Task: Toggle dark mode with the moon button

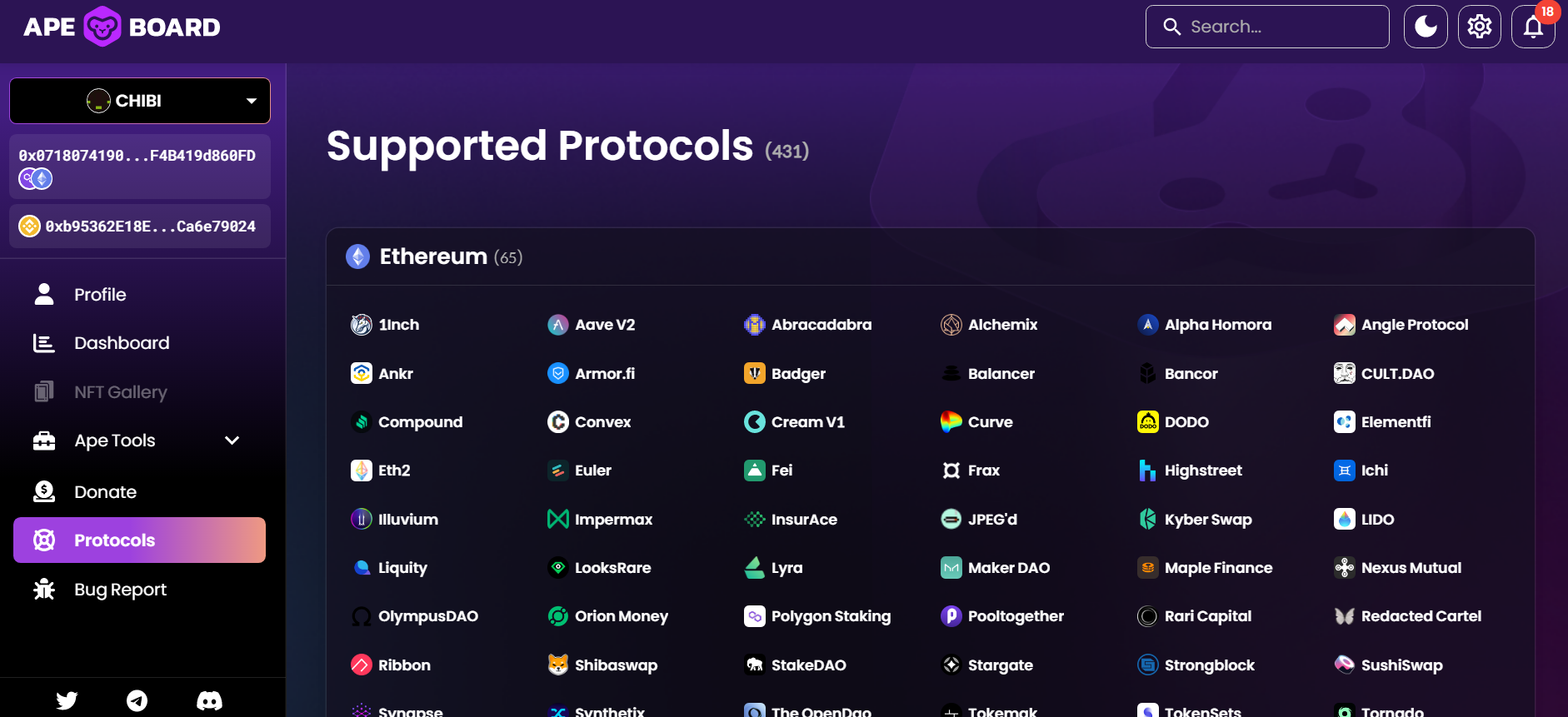Action: tap(1426, 27)
